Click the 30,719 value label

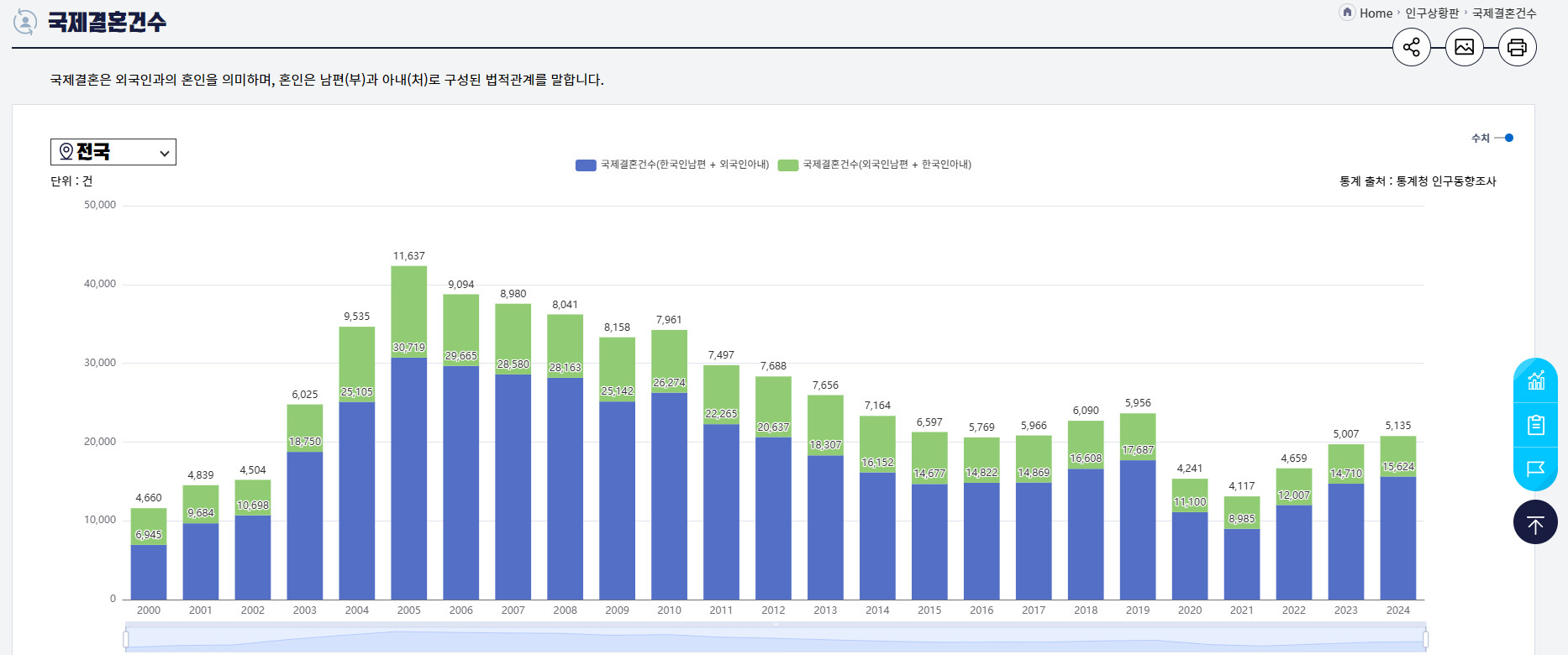409,348
